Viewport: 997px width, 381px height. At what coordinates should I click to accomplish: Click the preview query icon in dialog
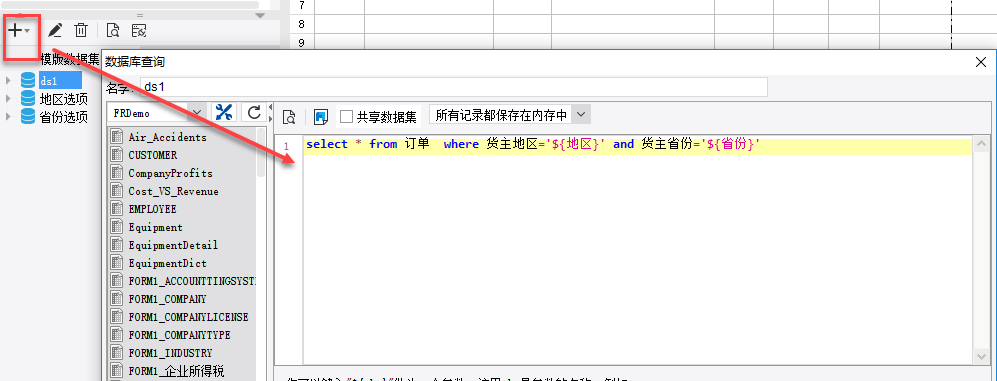(x=289, y=117)
